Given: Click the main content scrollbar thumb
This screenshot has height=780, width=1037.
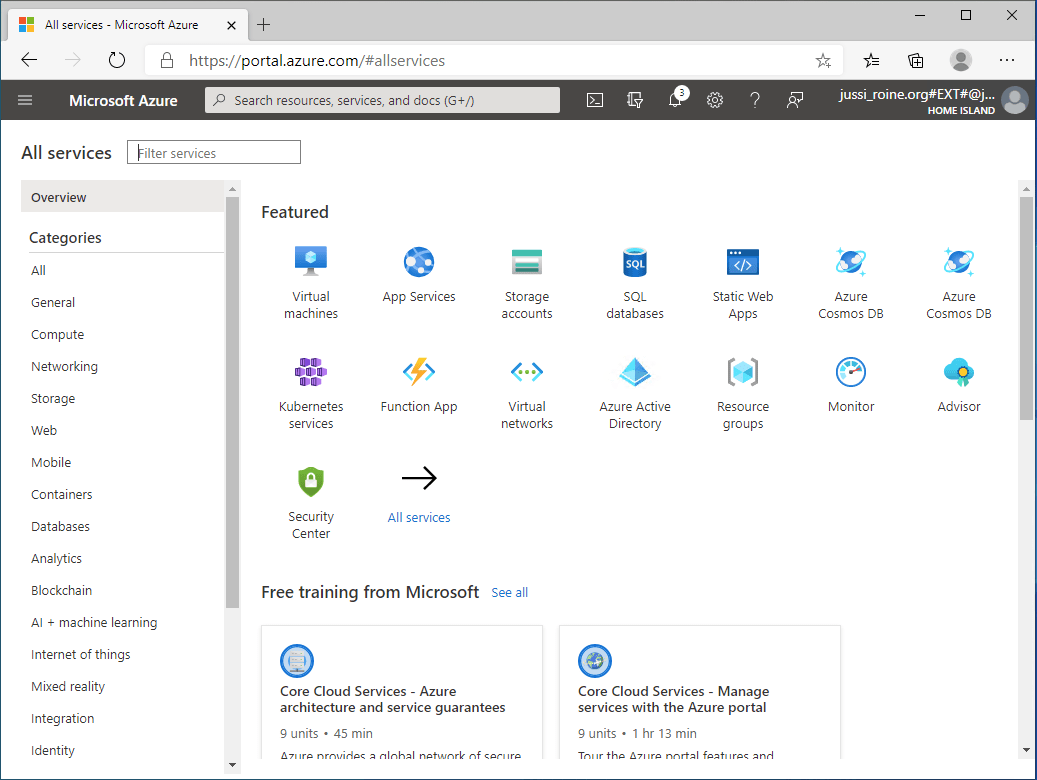Looking at the screenshot, I should pos(1026,308).
